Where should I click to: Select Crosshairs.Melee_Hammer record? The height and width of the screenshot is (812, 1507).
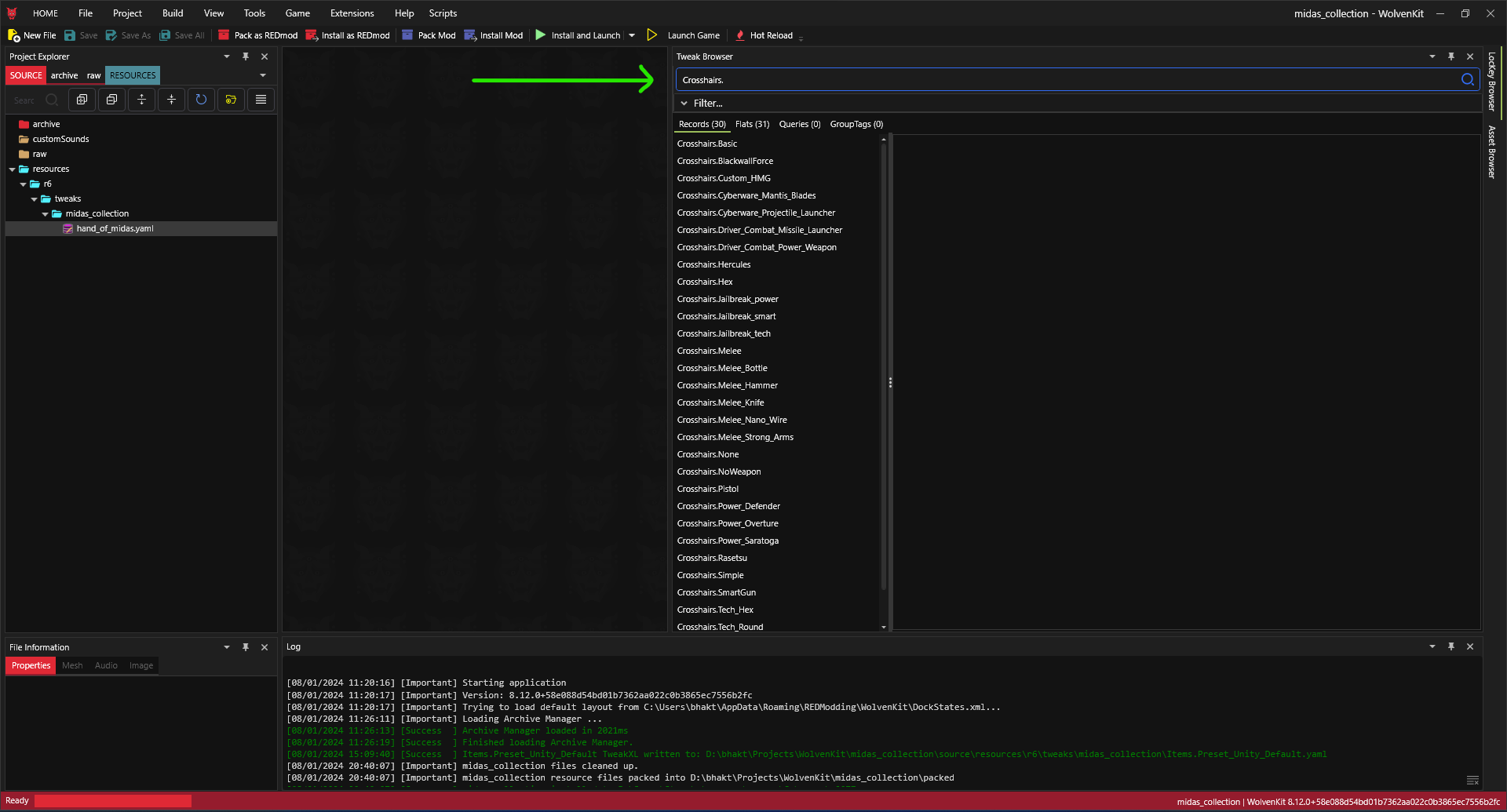(x=727, y=385)
